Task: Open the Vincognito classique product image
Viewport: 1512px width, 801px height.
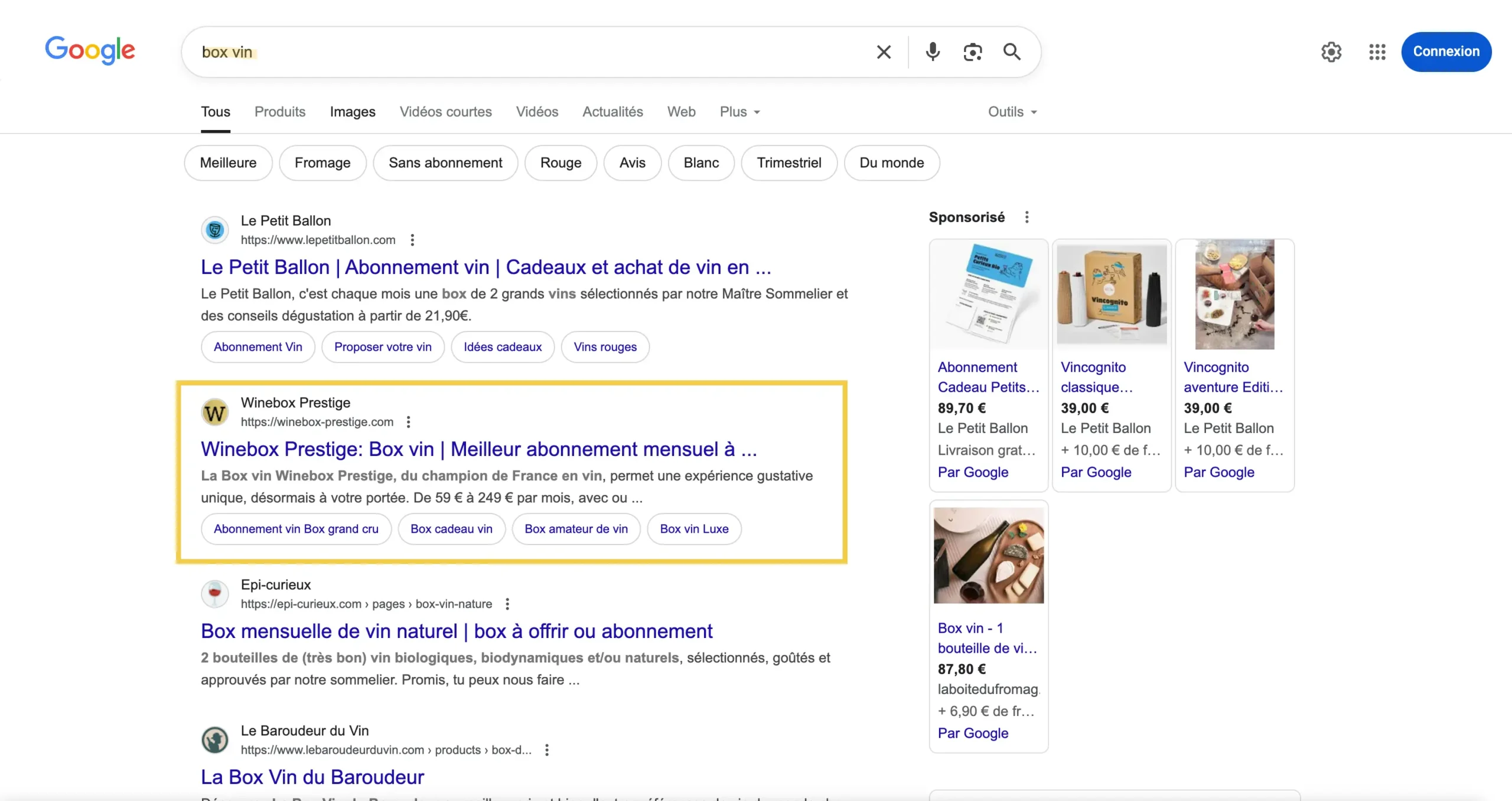Action: 1112,294
